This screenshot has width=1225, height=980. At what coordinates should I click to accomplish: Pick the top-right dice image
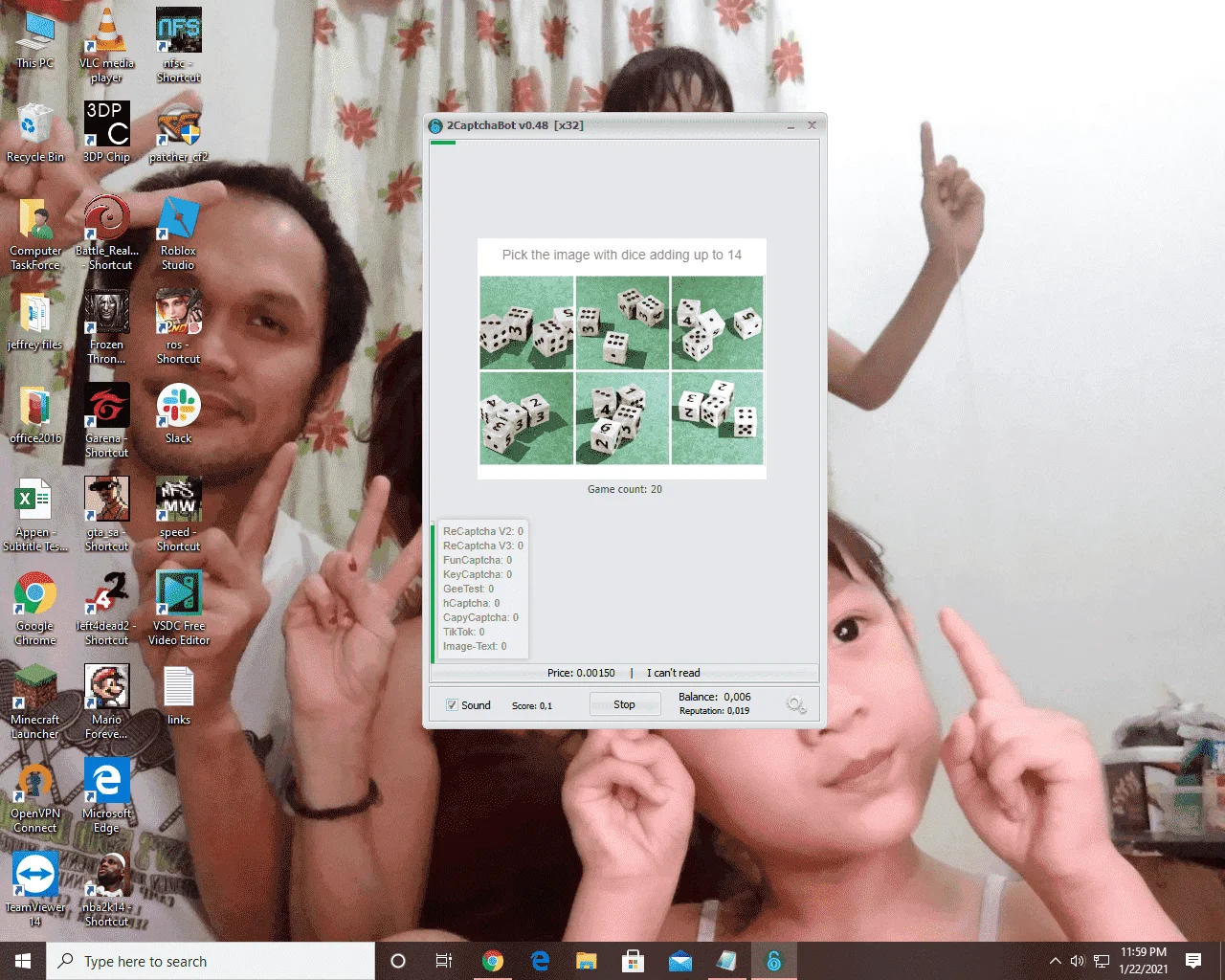[718, 323]
